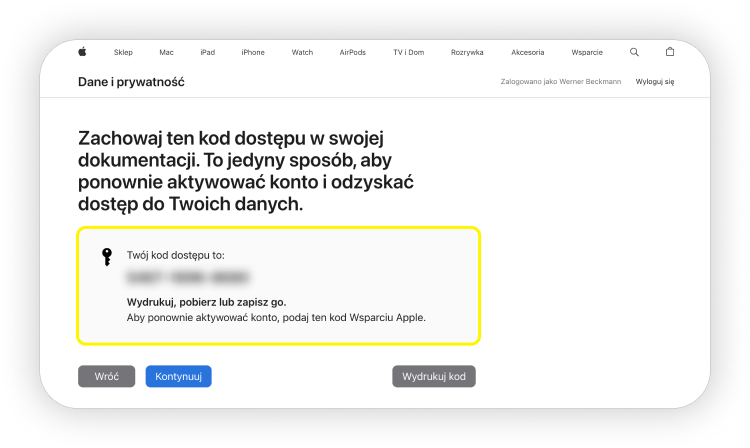
Task: Click the Wróć button
Action: tap(107, 376)
